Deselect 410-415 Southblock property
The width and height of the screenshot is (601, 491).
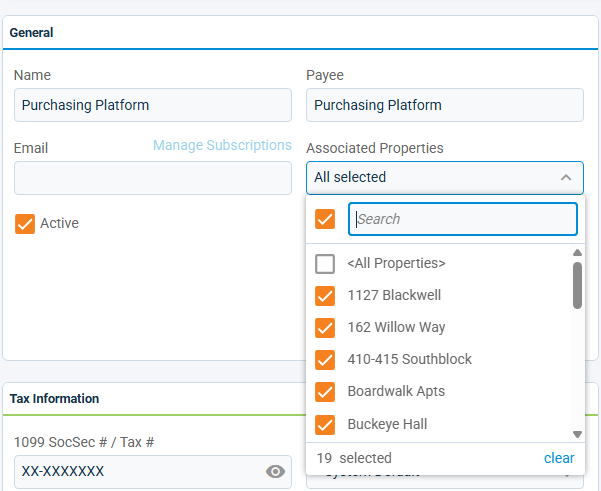coord(325,360)
